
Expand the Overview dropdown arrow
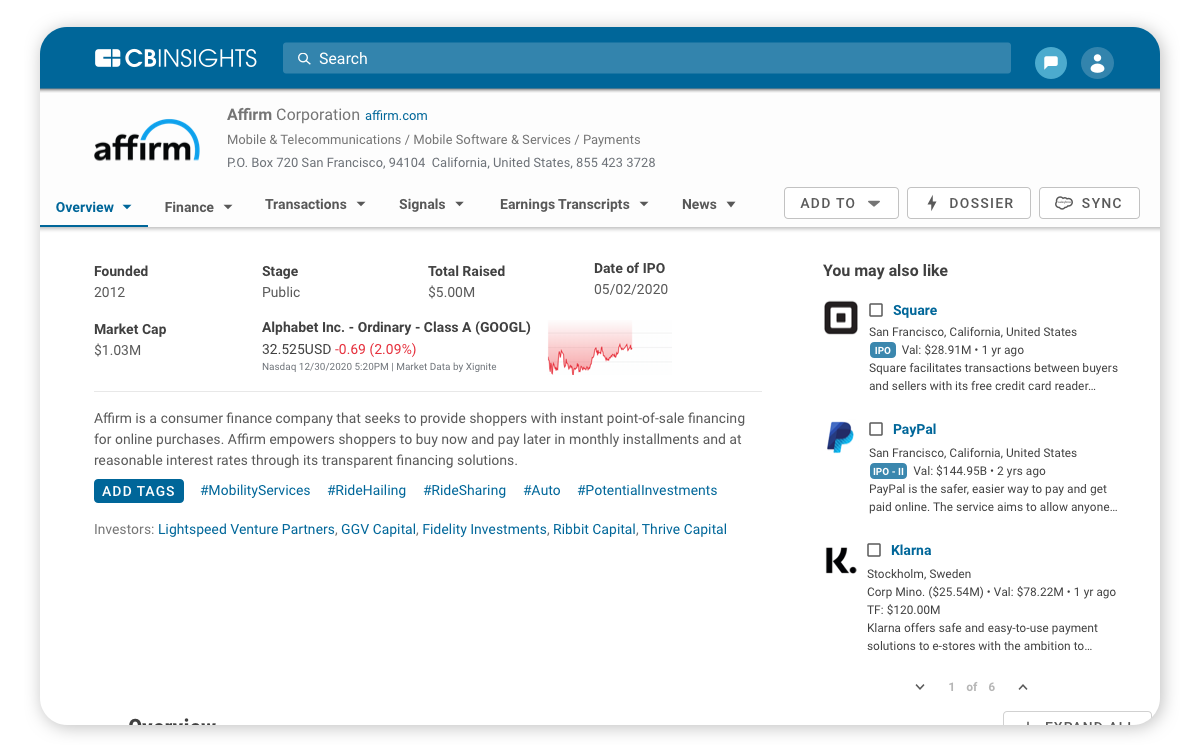coord(127,207)
